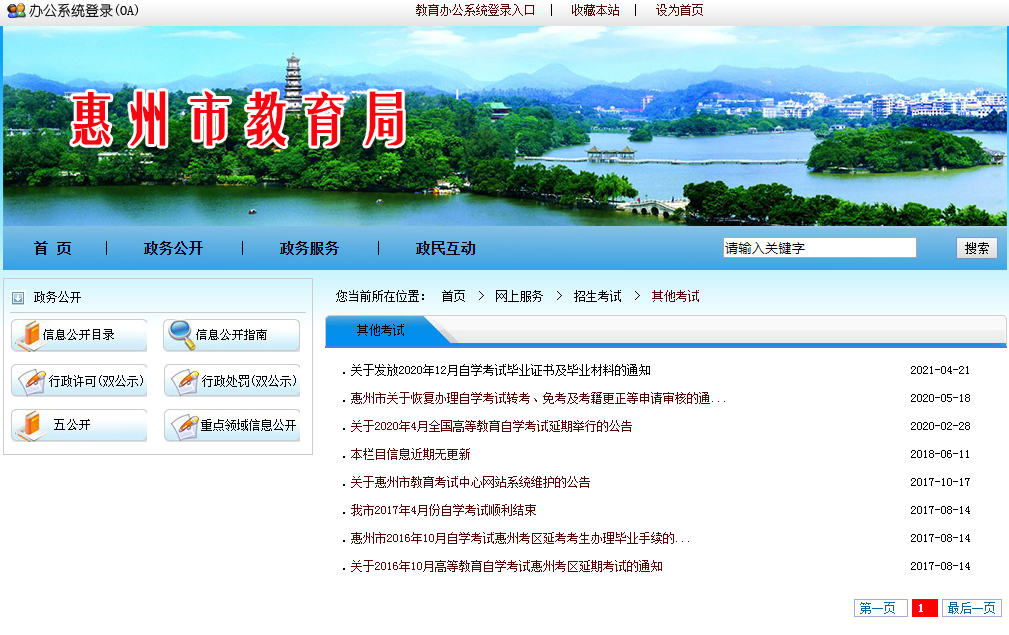Open 关于惠州市教育考试中心网站系统维护的公告

(x=470, y=482)
